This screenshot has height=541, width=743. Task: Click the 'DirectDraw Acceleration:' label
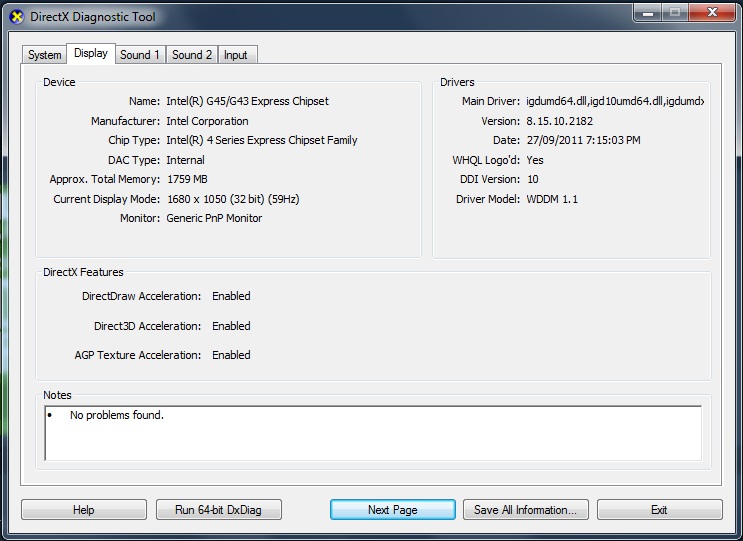coord(142,296)
